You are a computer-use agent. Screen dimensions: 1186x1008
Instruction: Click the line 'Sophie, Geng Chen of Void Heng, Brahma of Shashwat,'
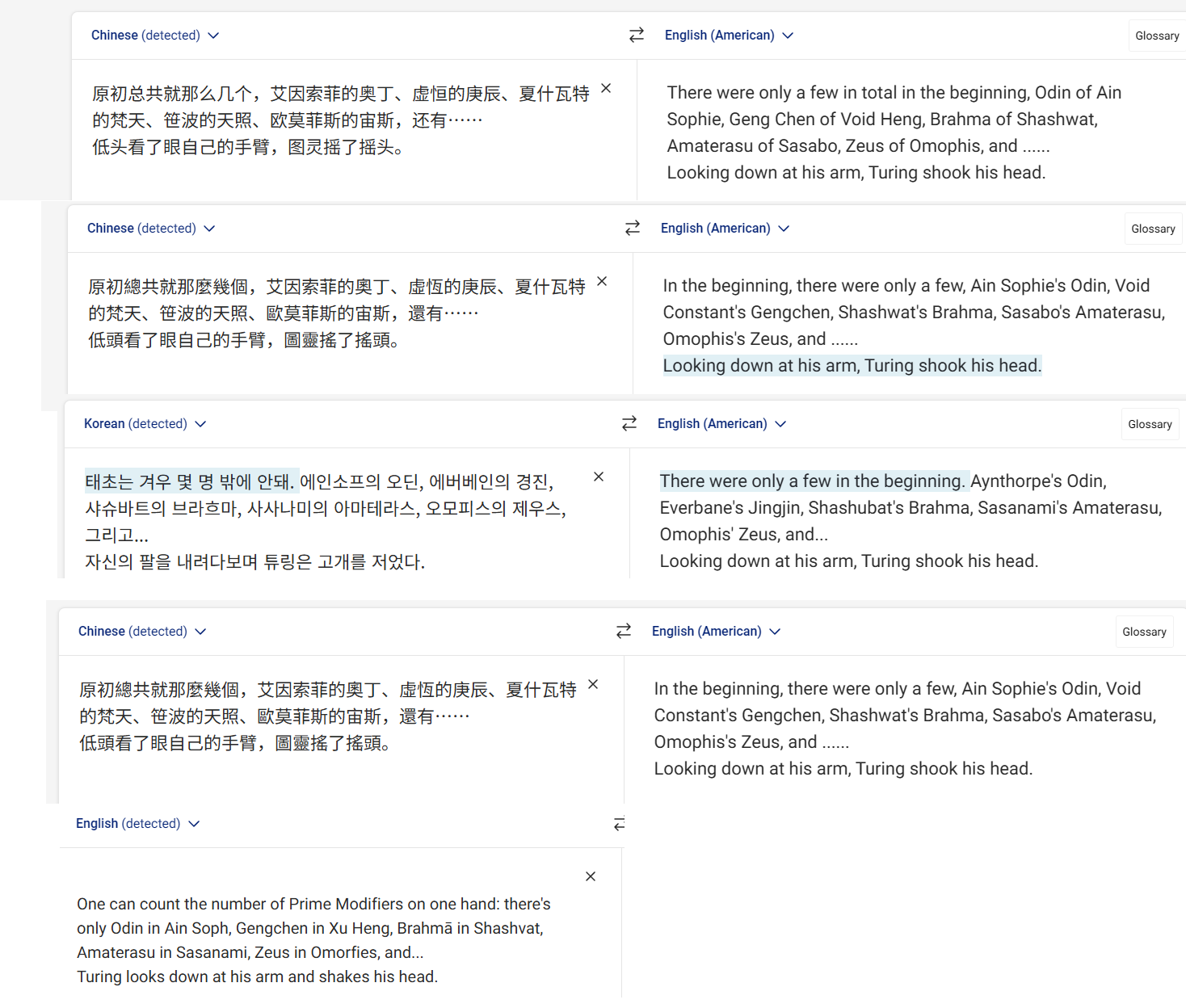[882, 120]
